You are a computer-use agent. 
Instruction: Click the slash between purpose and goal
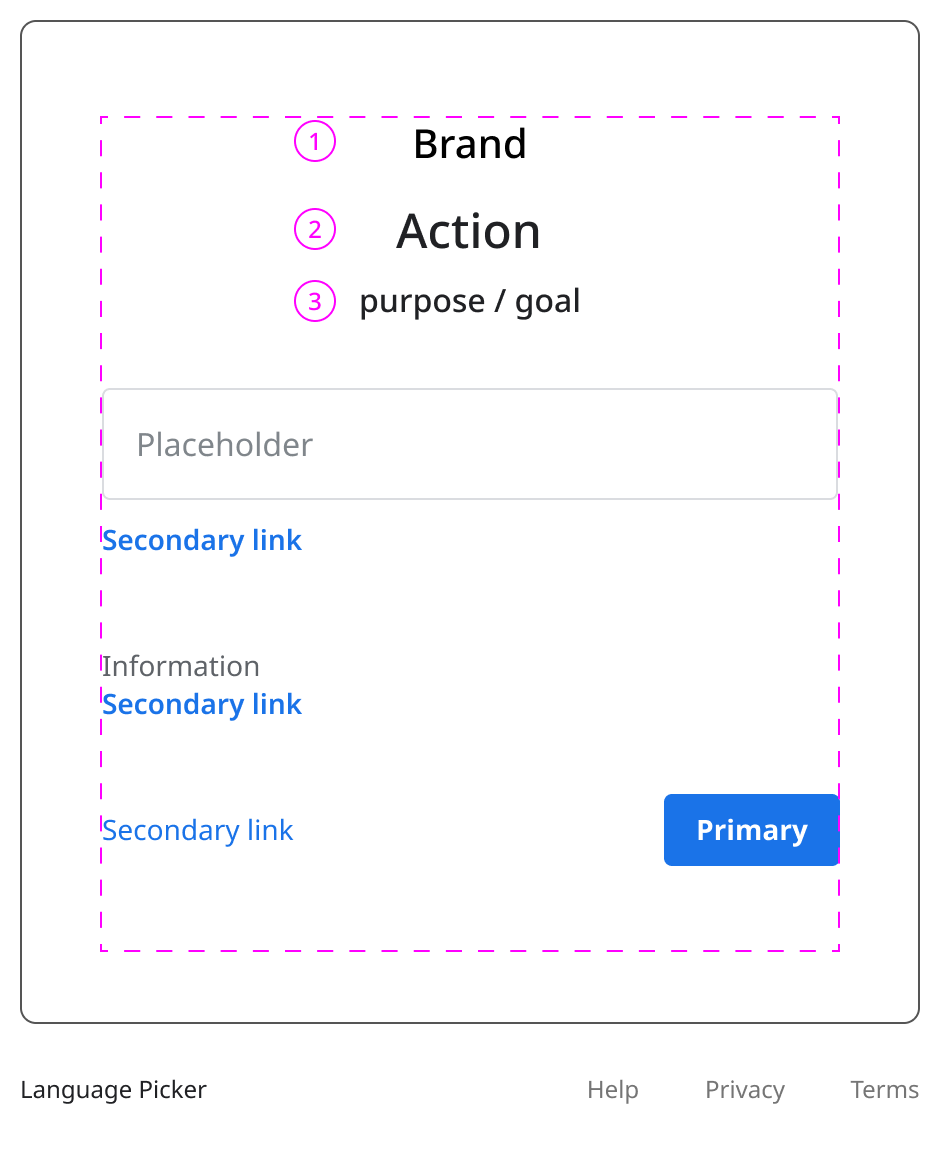coord(499,301)
